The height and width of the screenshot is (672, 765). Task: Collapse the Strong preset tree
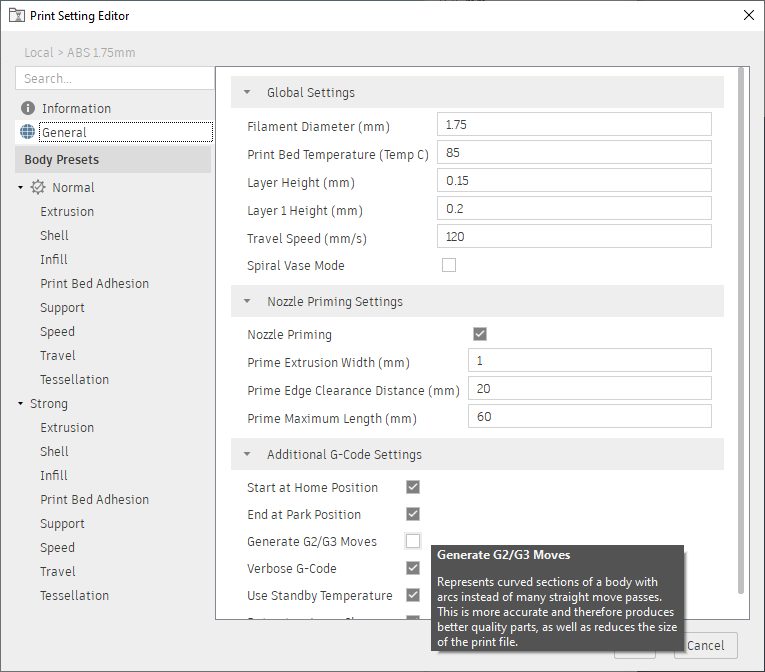20,404
